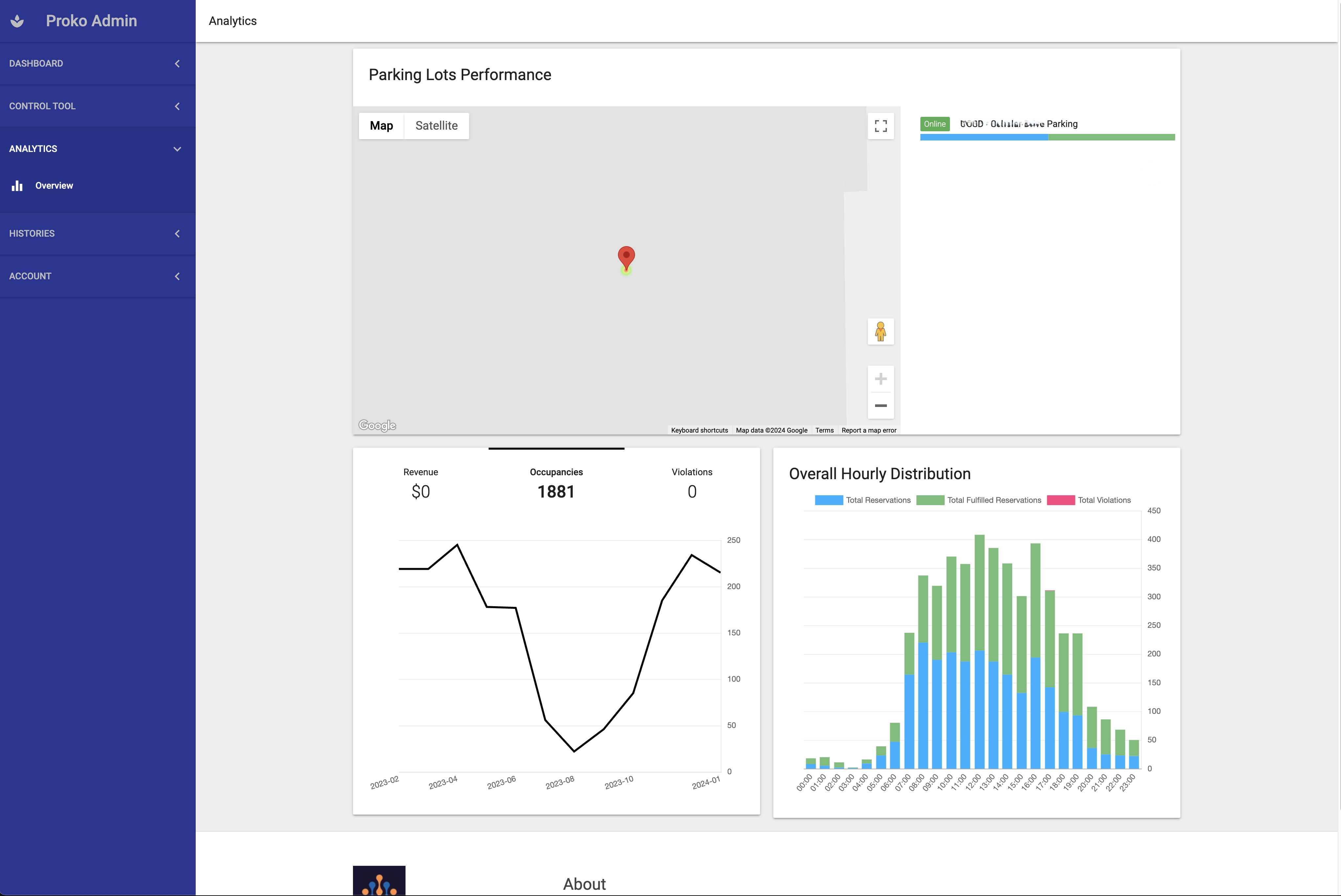Open the ANALYTICS menu section

coord(98,149)
